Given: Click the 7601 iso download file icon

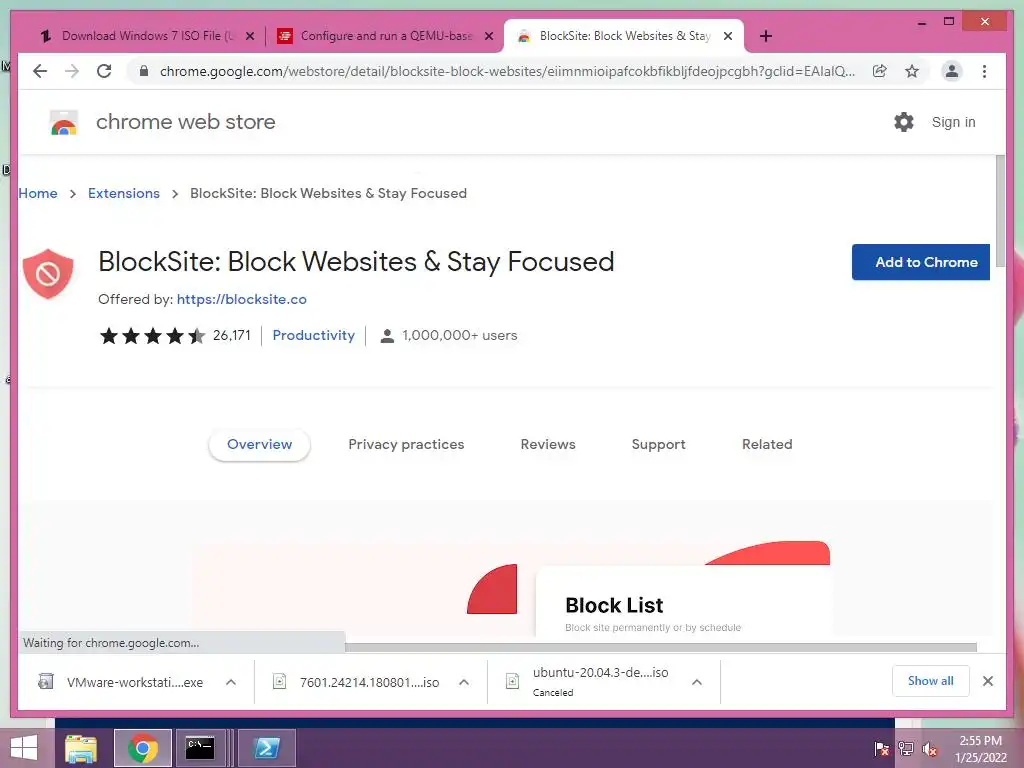Looking at the screenshot, I should (x=280, y=682).
